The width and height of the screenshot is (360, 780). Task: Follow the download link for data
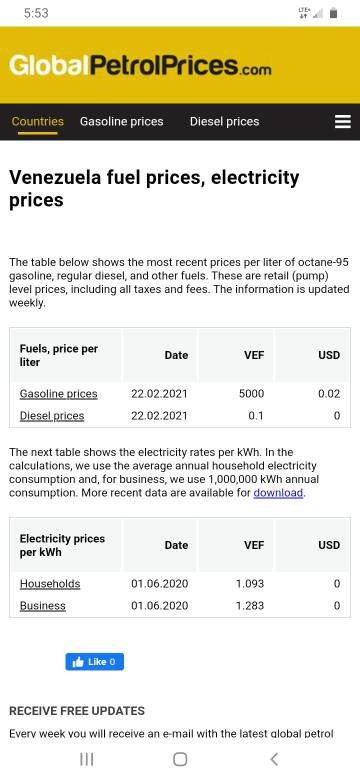[278, 493]
